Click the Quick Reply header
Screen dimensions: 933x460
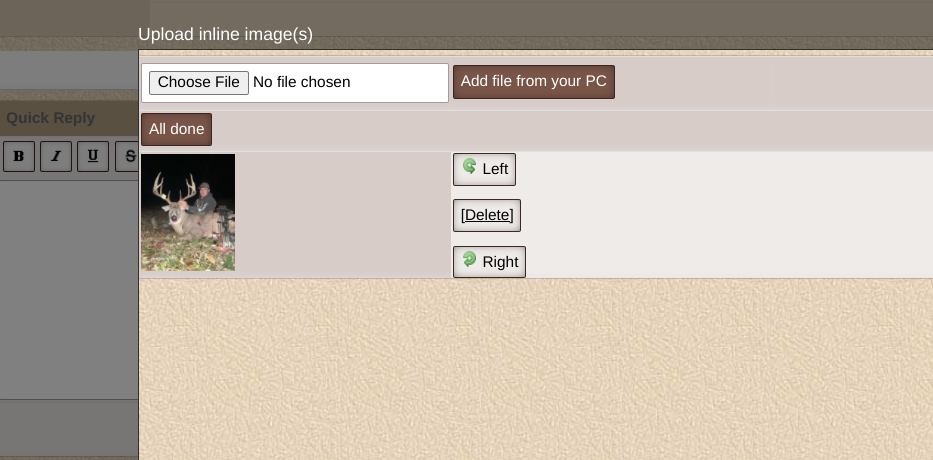pyautogui.click(x=51, y=118)
